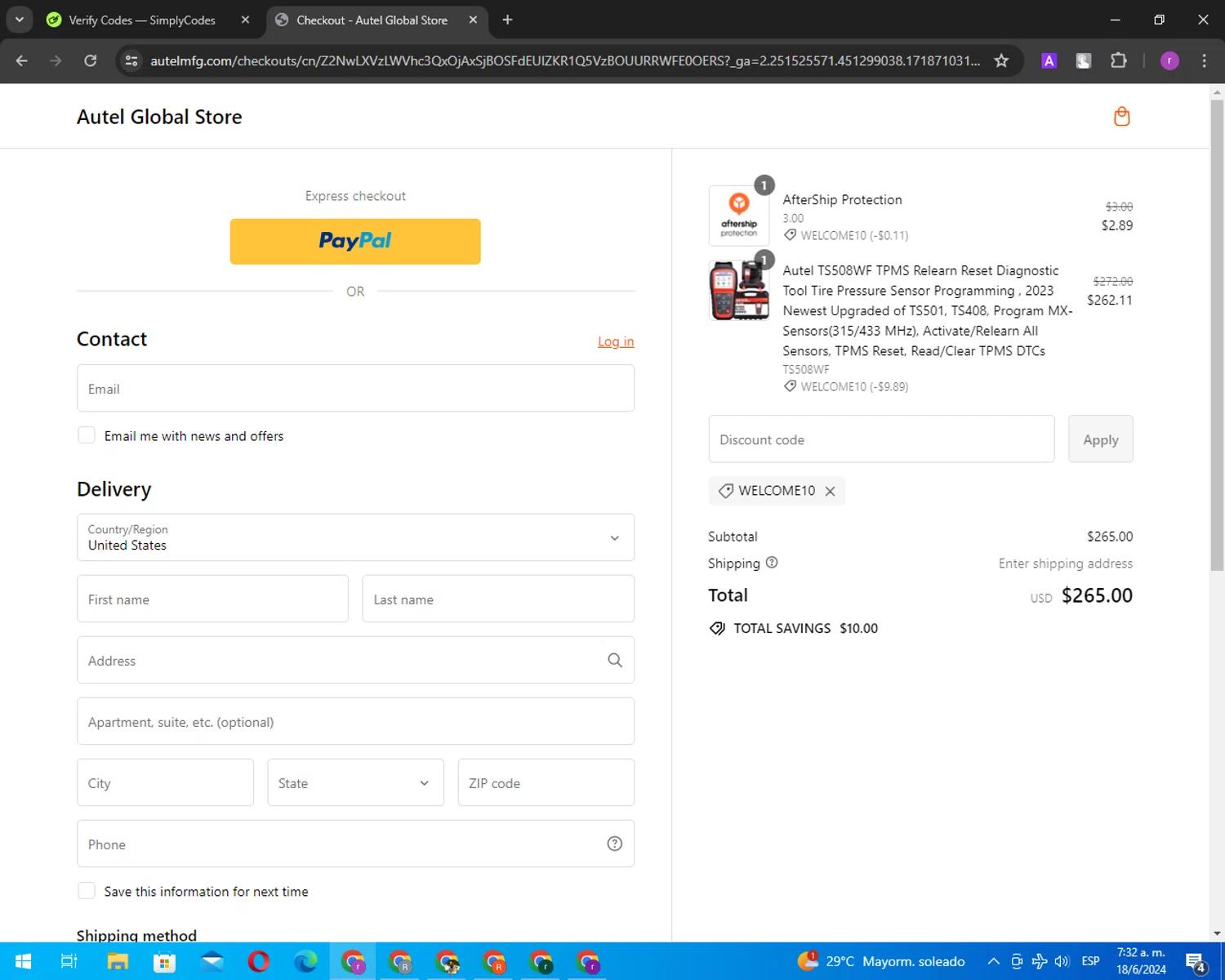Click the address search magnifier icon
Screen dimensions: 1225x980
[x=615, y=661]
